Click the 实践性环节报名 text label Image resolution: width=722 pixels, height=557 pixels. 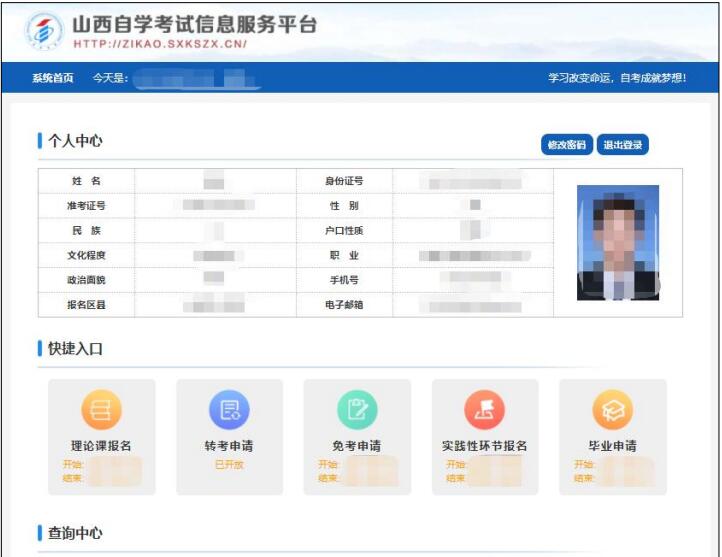(484, 446)
